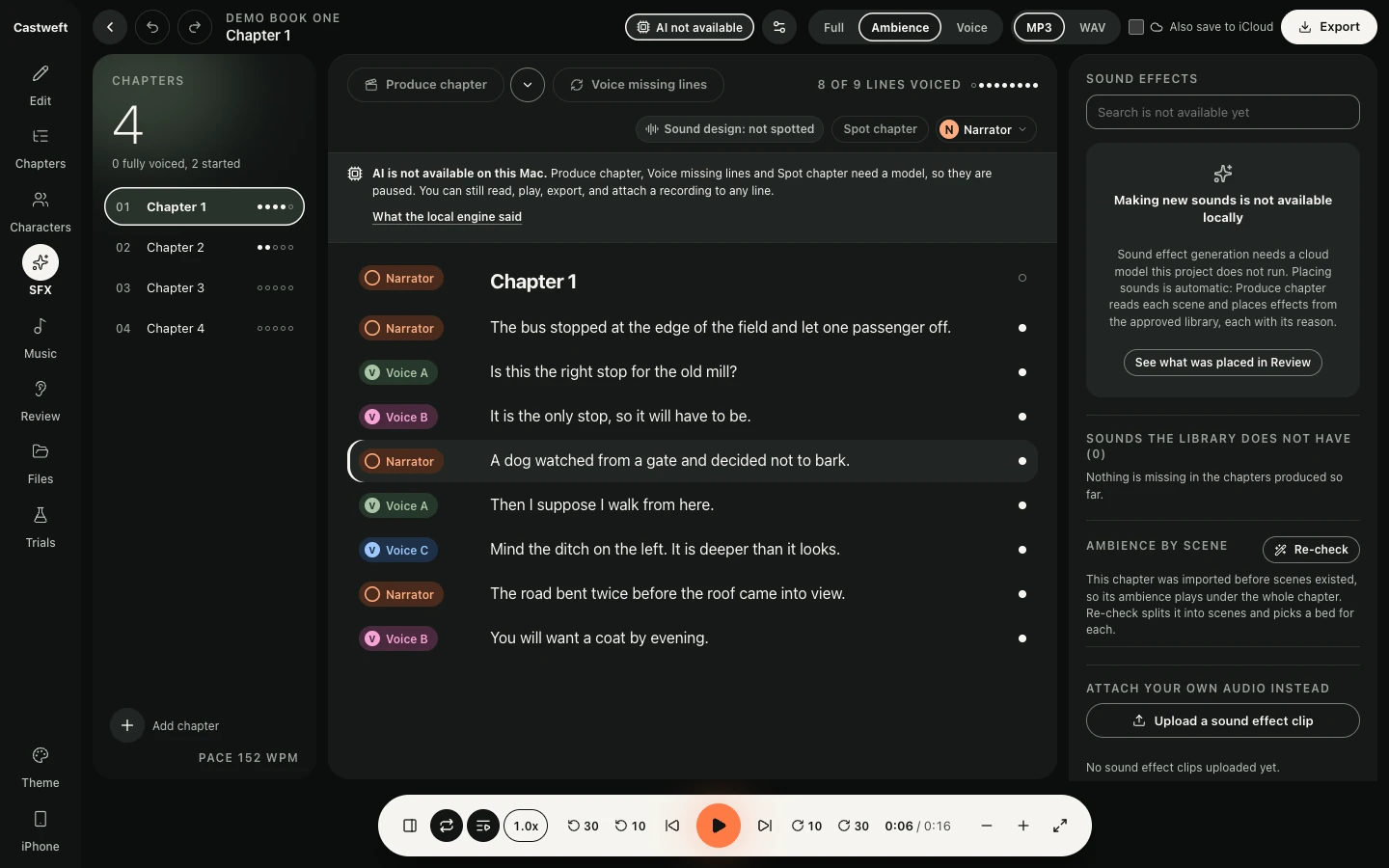
Task: Open the Trials flask section
Action: coord(41,527)
